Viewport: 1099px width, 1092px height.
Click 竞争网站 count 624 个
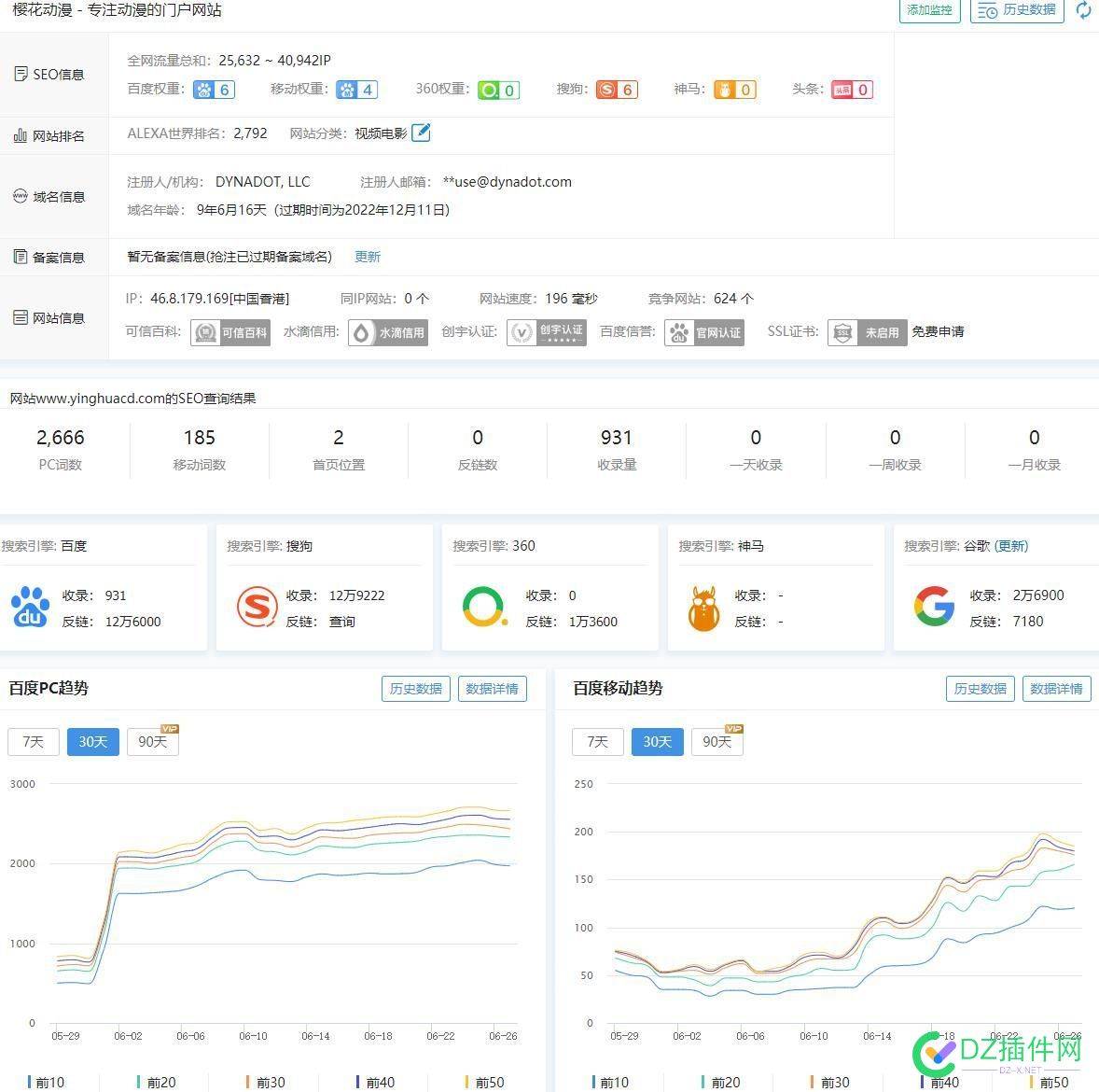[x=734, y=299]
